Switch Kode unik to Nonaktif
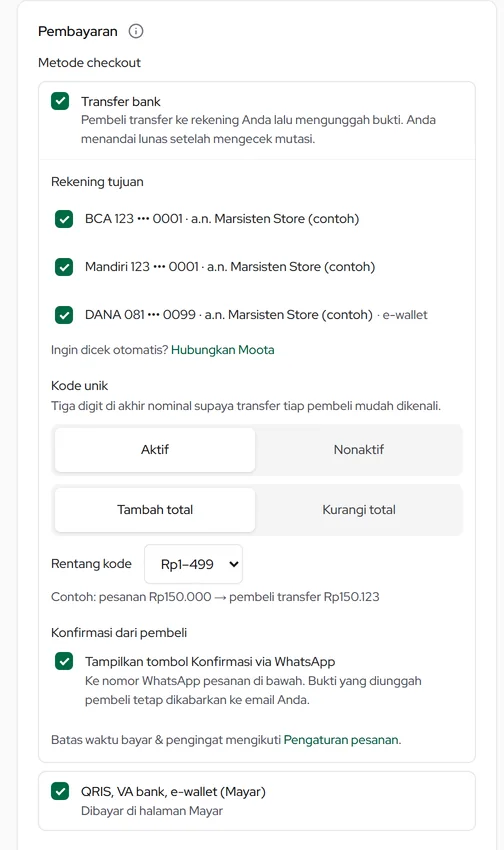Viewport: 504px width, 850px height. click(x=359, y=449)
